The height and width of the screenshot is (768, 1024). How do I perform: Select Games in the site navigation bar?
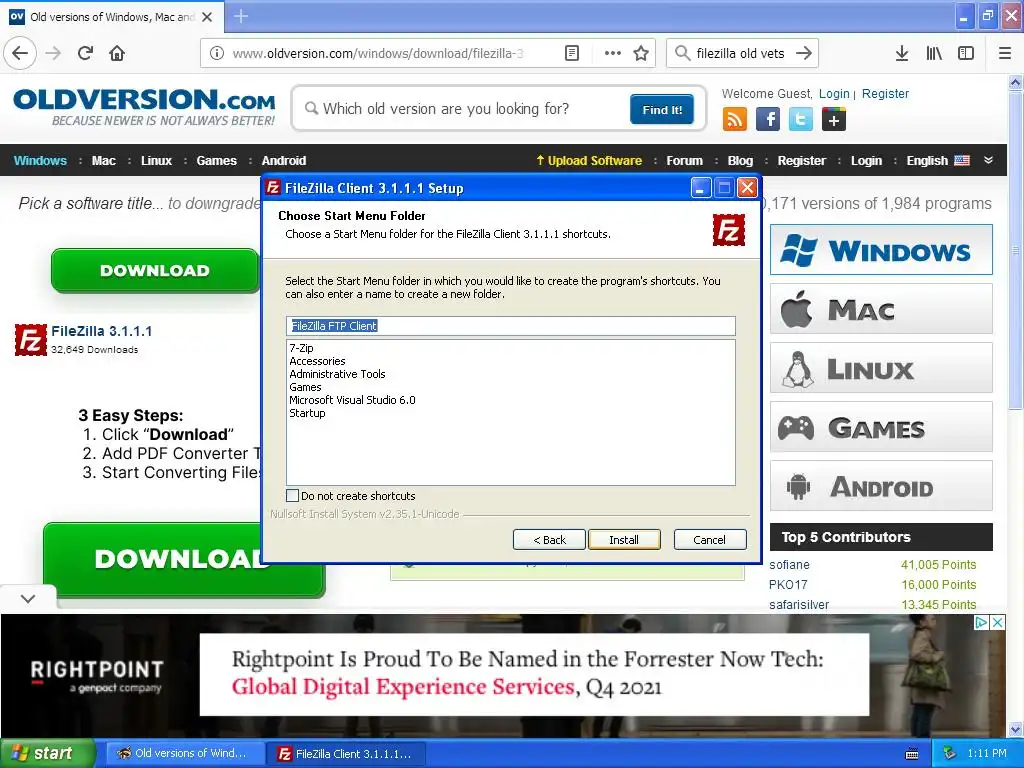tap(217, 161)
